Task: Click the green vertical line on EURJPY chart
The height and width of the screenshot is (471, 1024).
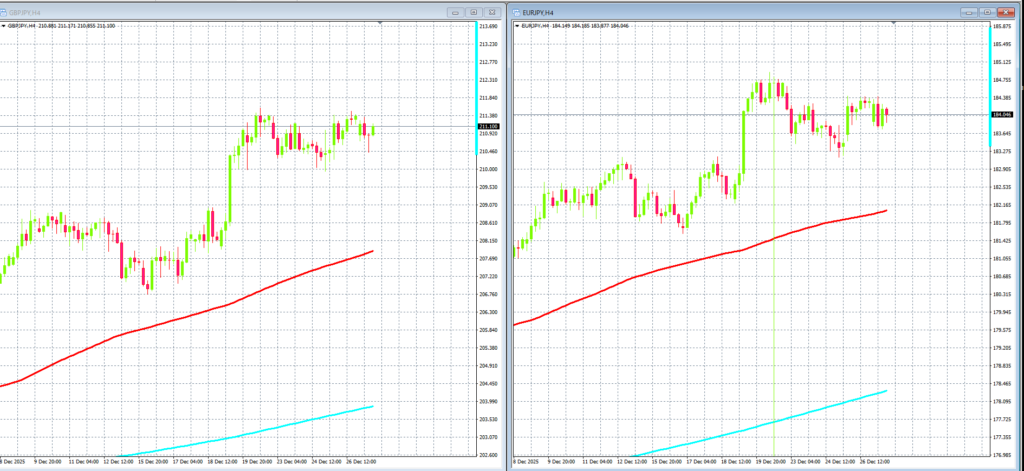Action: click(x=775, y=300)
